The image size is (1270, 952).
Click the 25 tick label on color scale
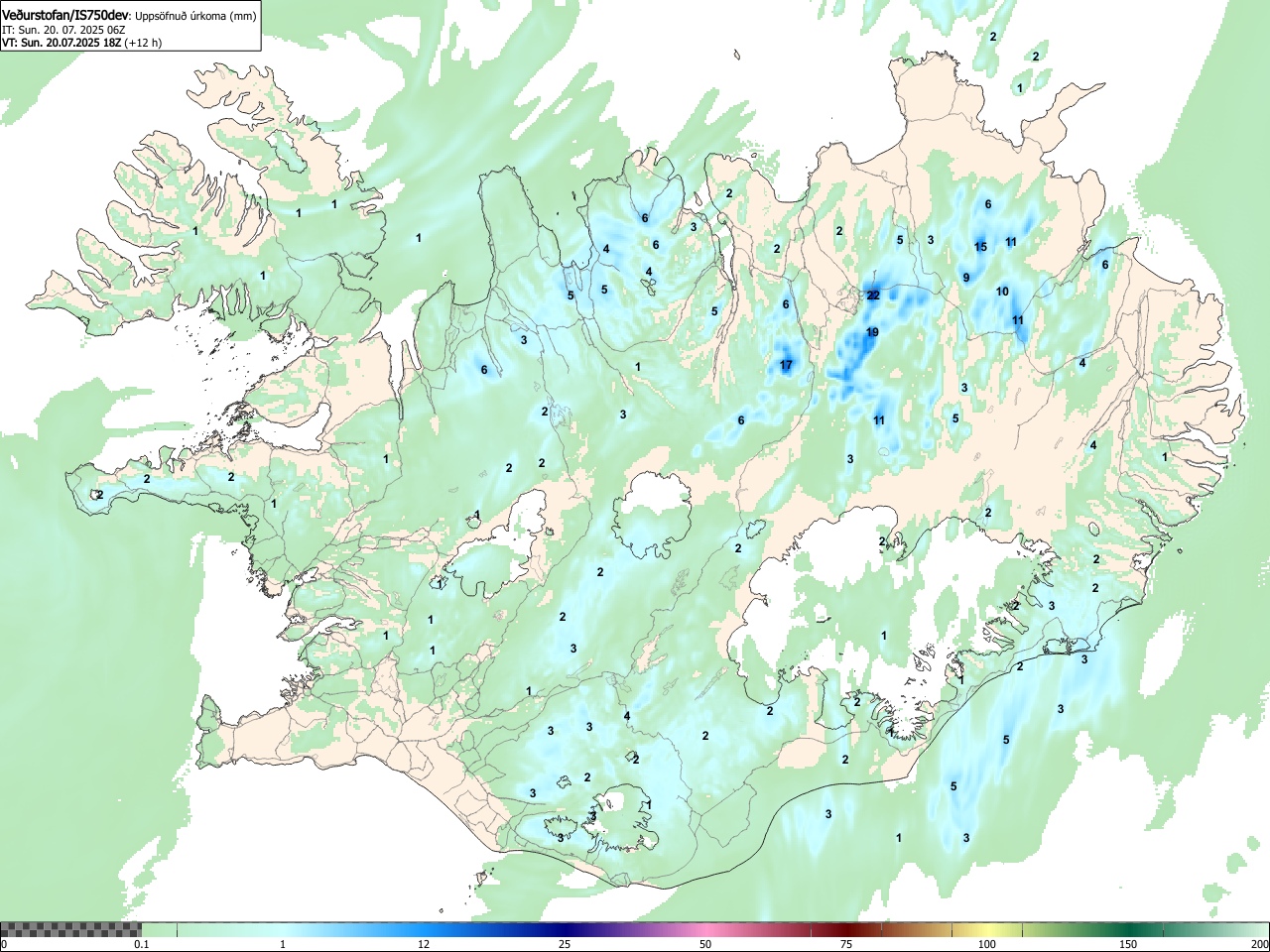point(564,944)
